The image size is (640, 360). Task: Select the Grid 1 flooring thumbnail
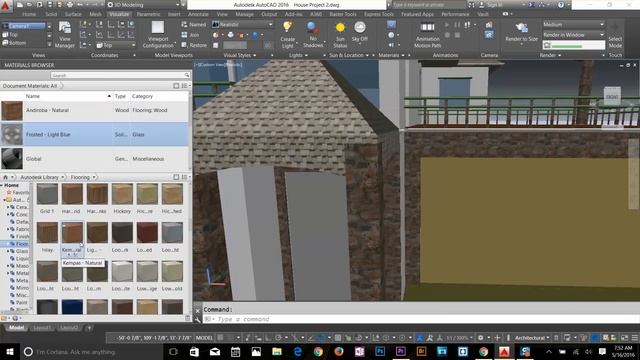(47, 194)
